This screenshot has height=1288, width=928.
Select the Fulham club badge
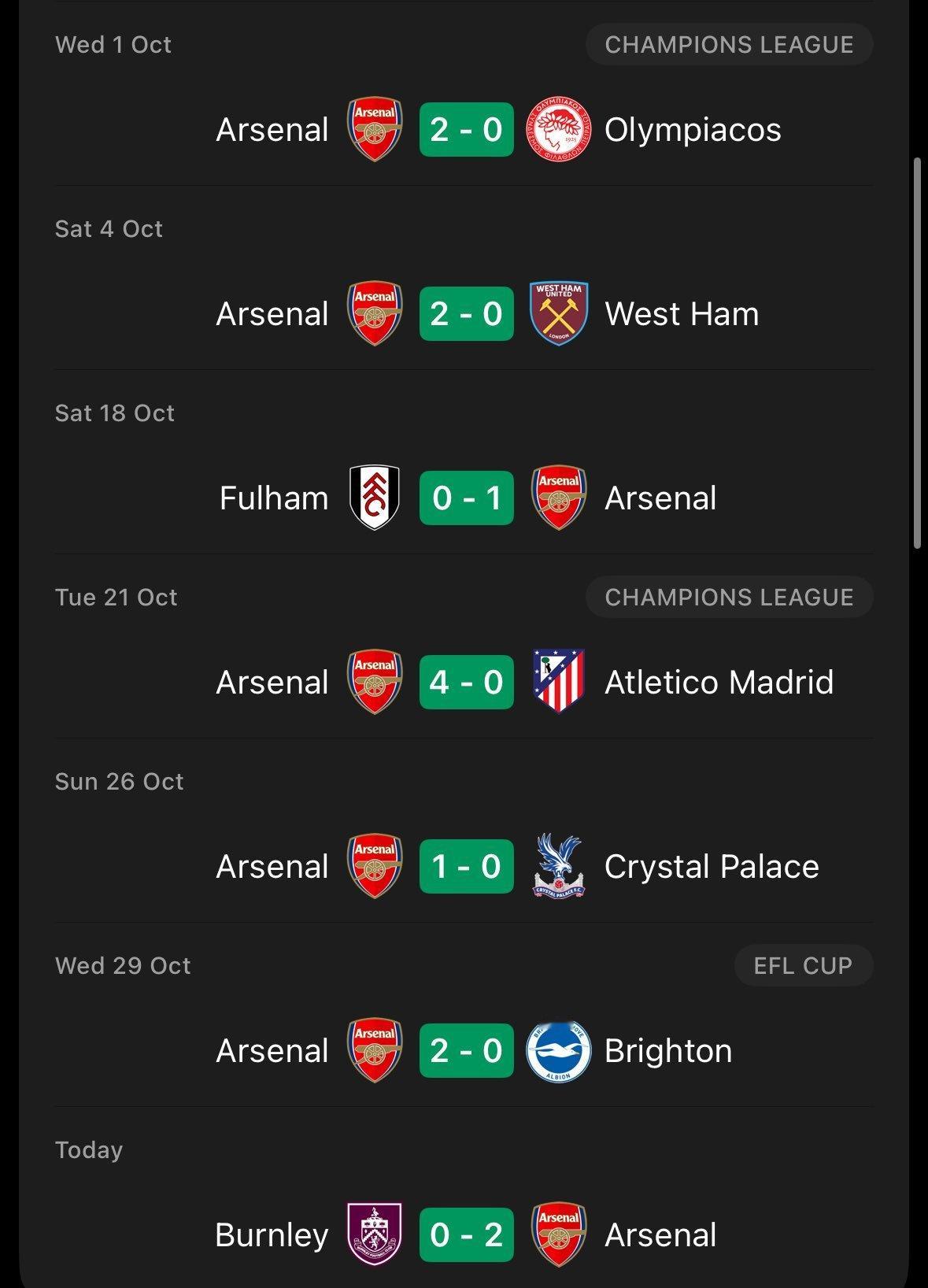tap(375, 498)
